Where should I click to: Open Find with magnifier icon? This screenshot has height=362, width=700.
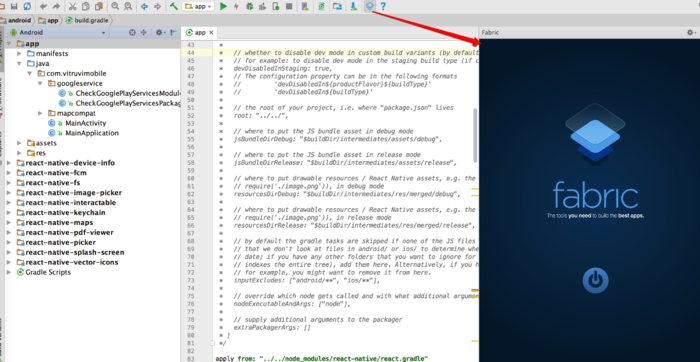tap(115, 6)
